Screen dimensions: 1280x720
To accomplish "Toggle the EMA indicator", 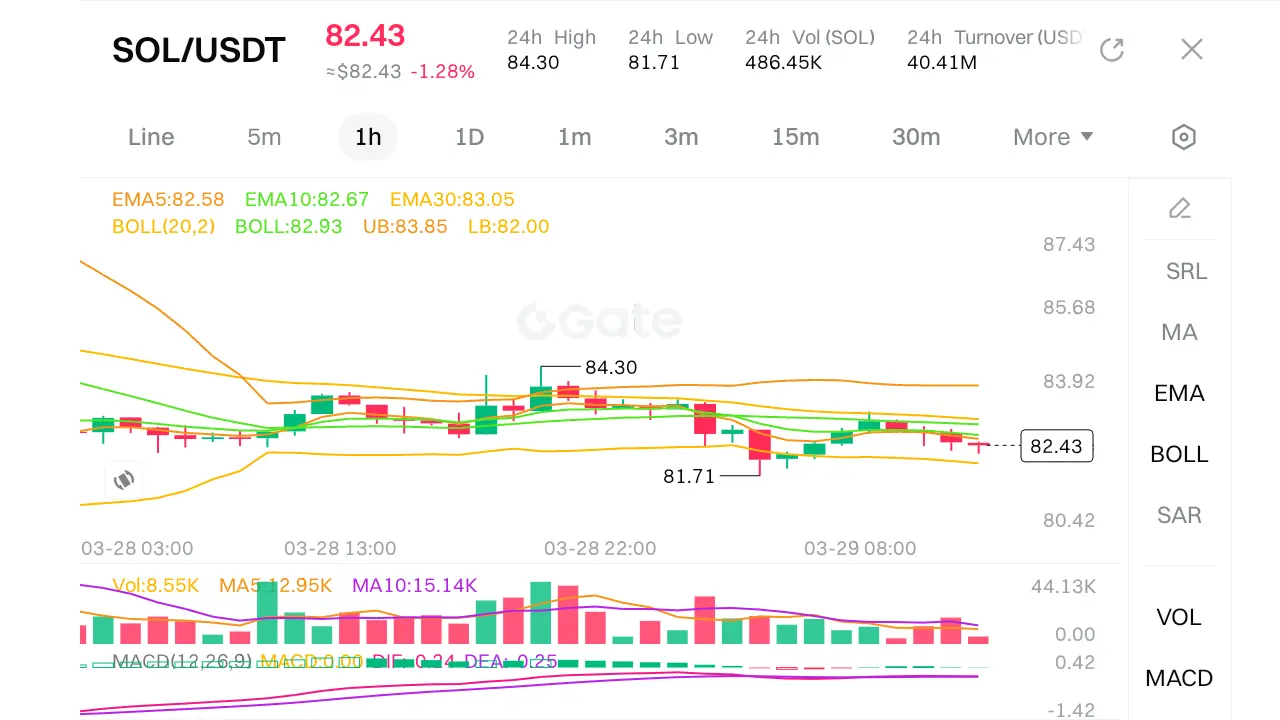I will point(1180,393).
